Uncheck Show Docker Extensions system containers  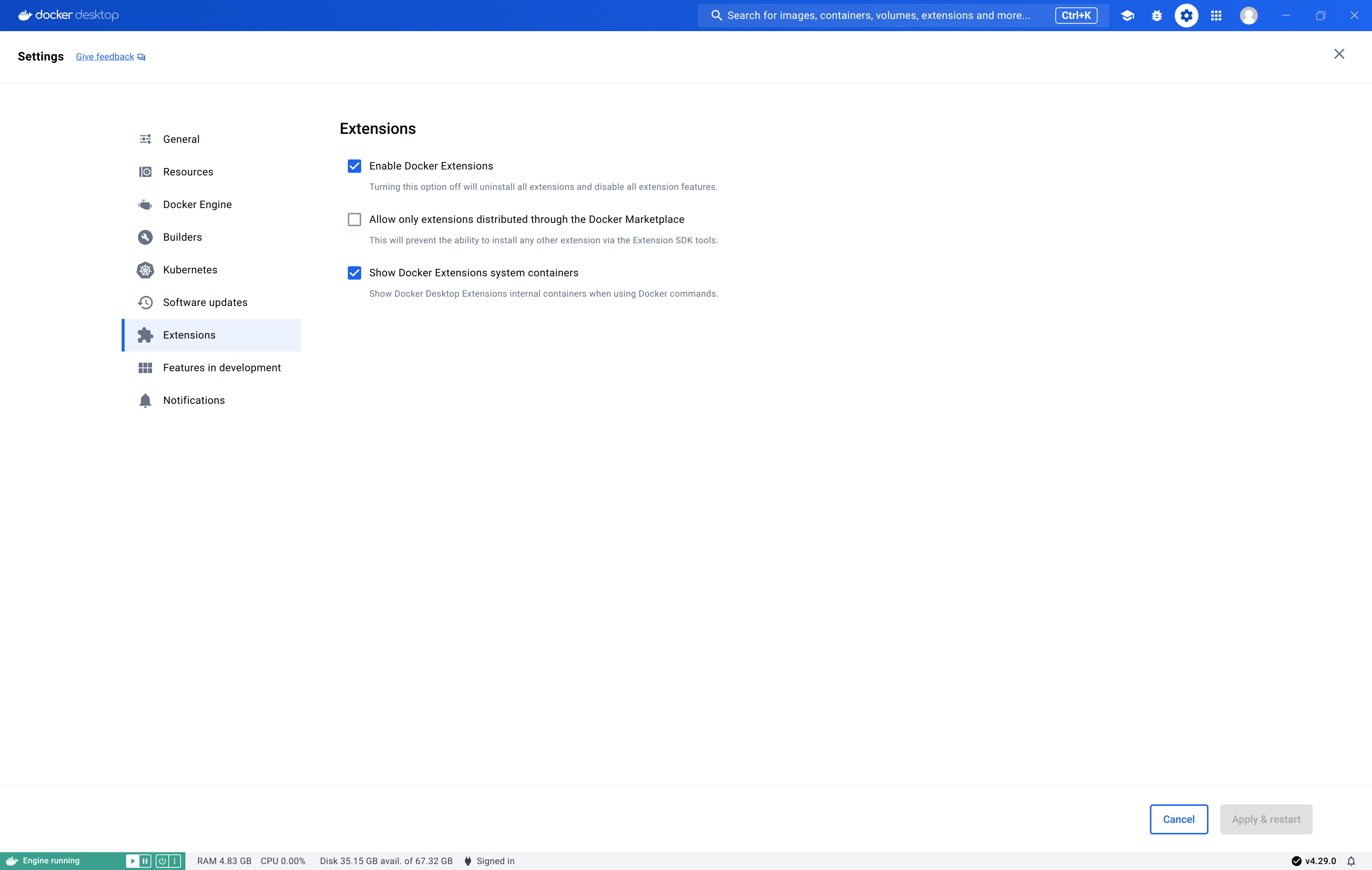click(354, 273)
